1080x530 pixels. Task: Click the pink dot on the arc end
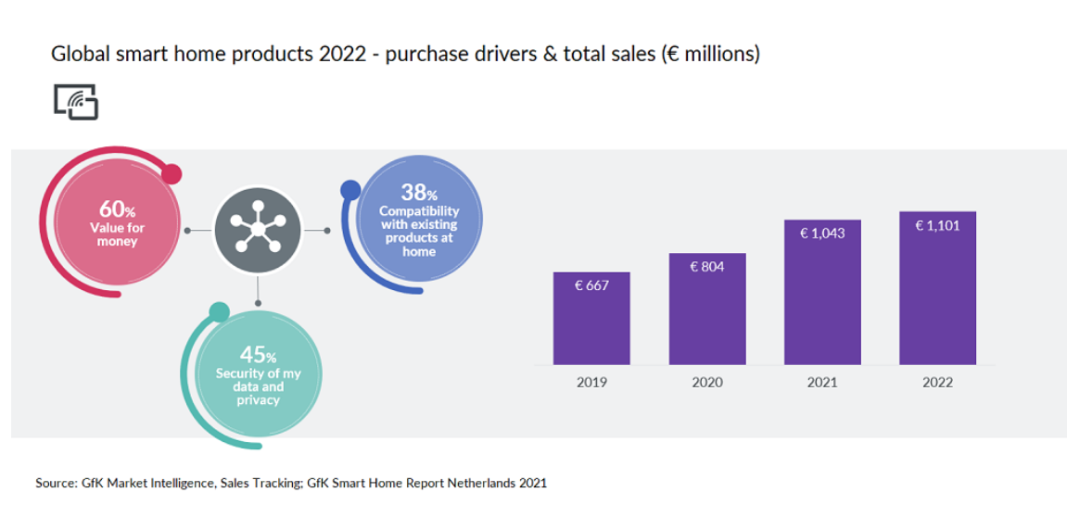[171, 175]
